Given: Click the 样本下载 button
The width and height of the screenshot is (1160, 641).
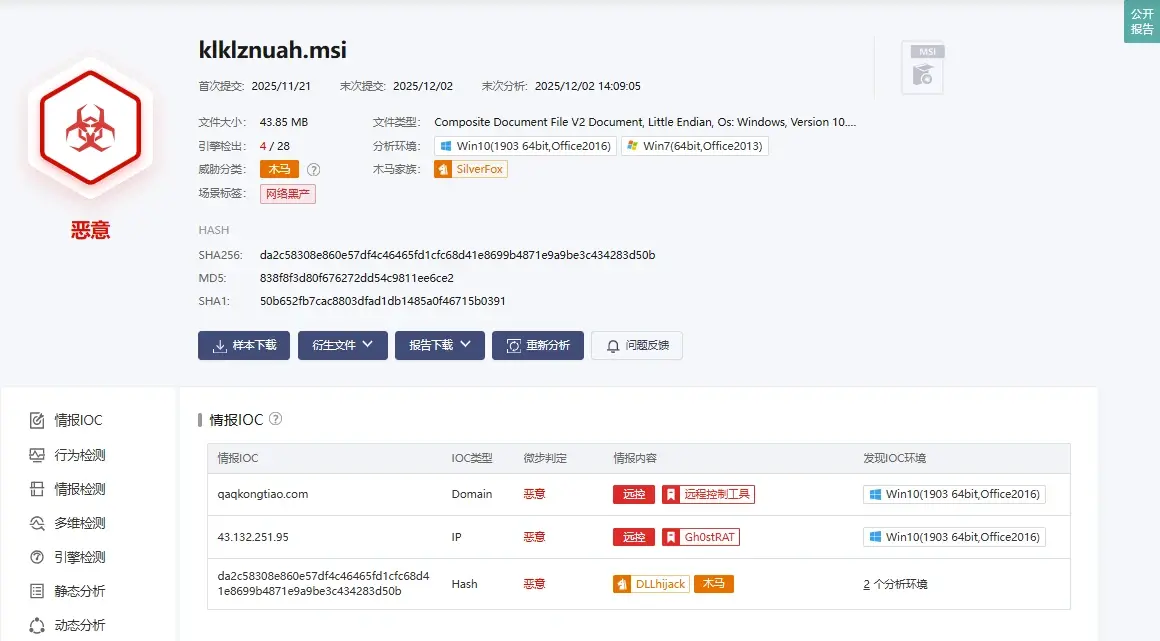Looking at the screenshot, I should click(x=244, y=346).
